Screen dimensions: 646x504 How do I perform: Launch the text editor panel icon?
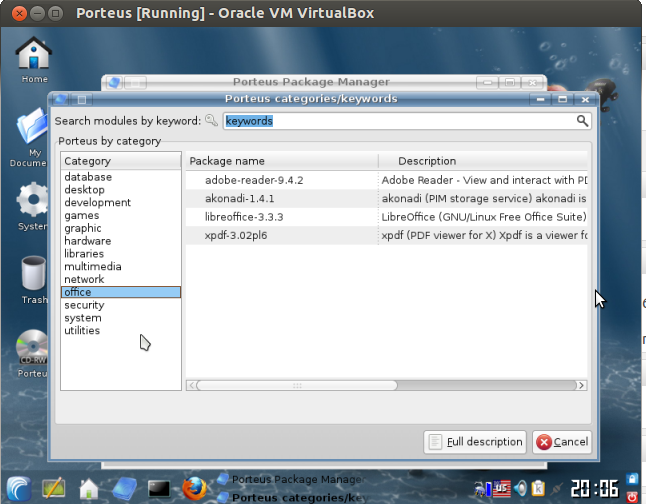54,488
